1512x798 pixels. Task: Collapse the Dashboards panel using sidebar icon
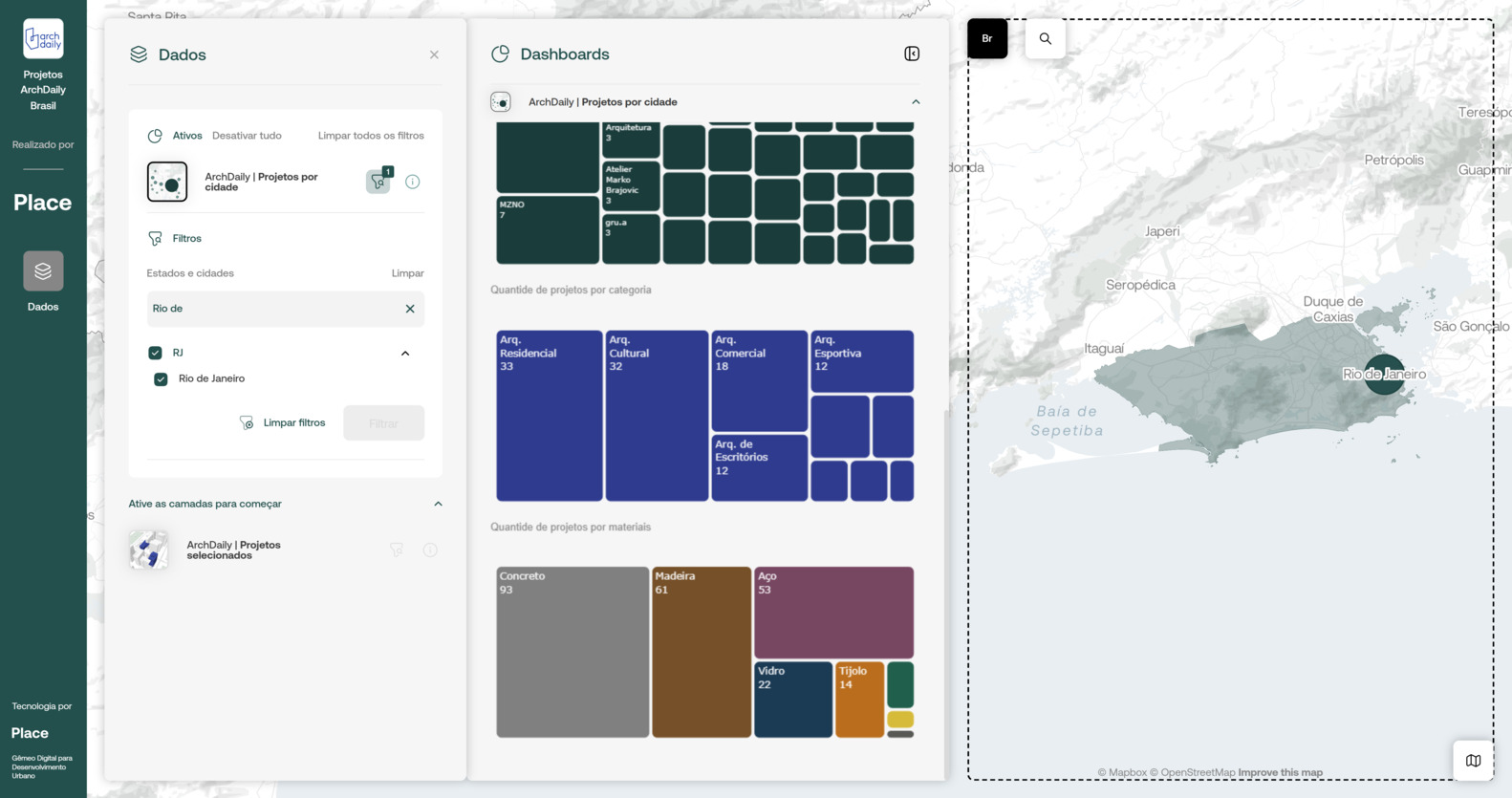(x=912, y=54)
